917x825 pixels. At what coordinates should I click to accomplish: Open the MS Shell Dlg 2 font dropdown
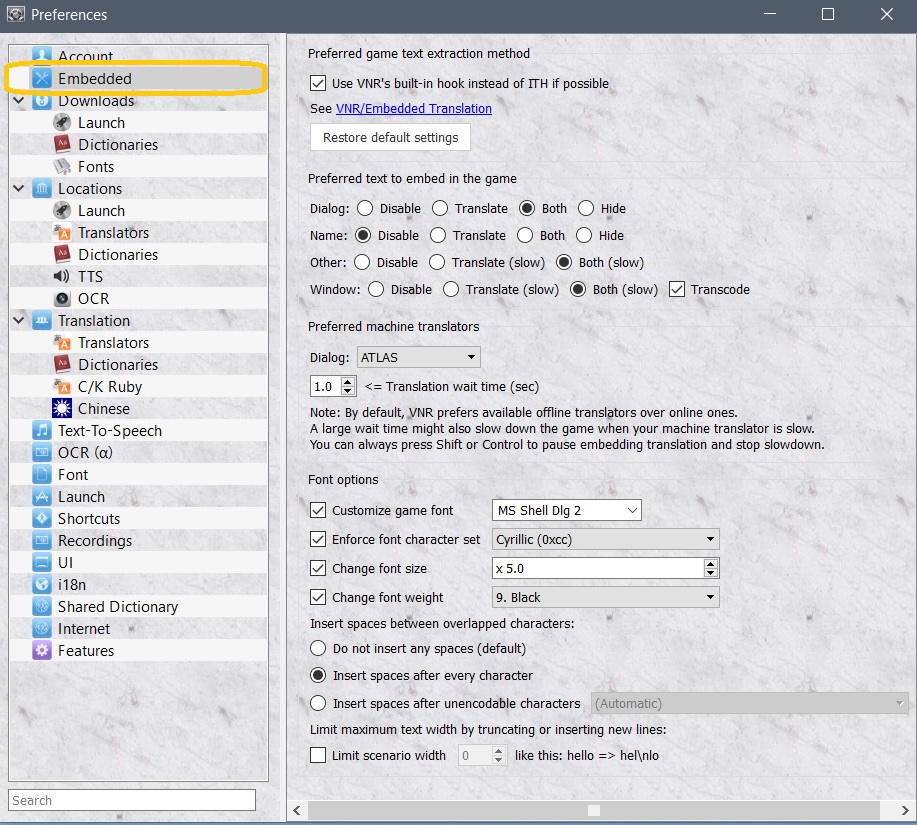point(567,510)
